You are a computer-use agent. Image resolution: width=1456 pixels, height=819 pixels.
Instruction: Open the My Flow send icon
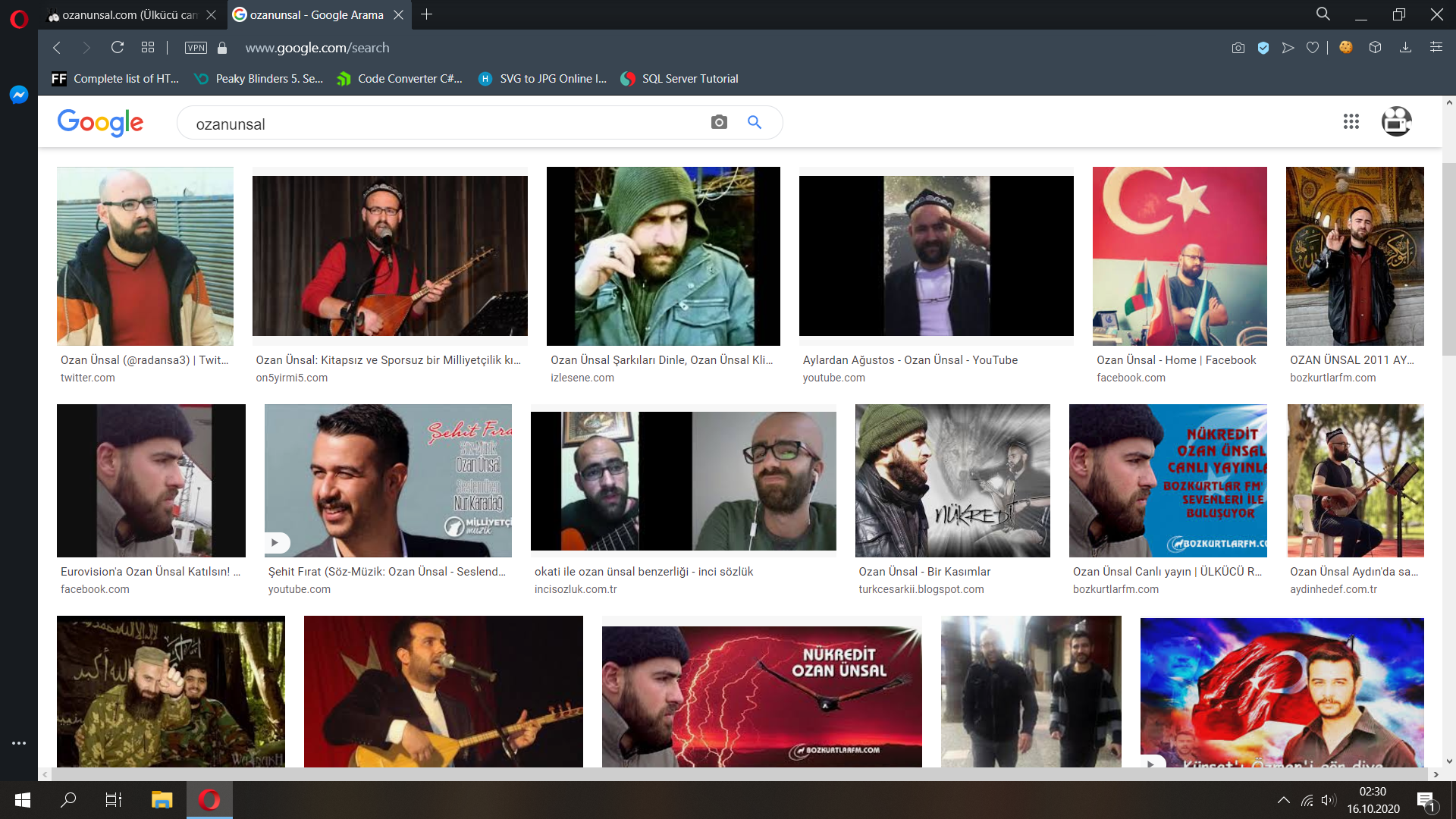coord(1288,48)
